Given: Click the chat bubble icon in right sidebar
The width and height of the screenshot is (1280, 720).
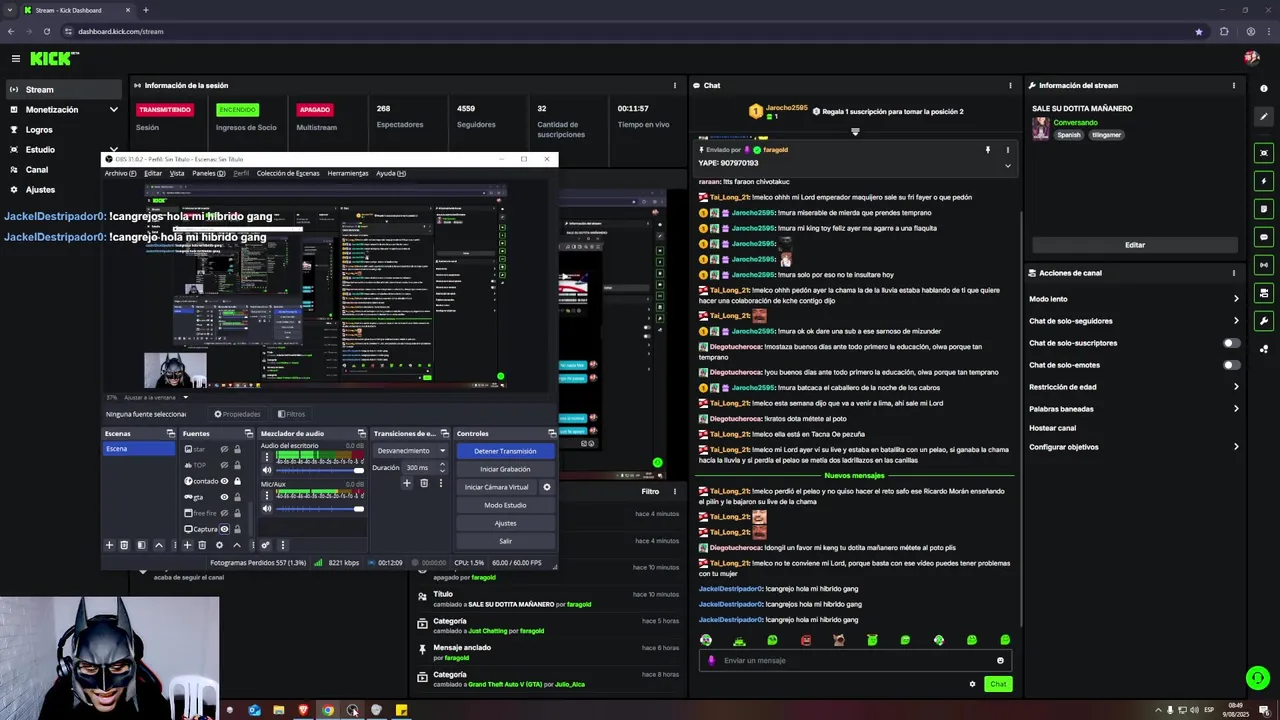Looking at the screenshot, I should pyautogui.click(x=1264, y=237).
